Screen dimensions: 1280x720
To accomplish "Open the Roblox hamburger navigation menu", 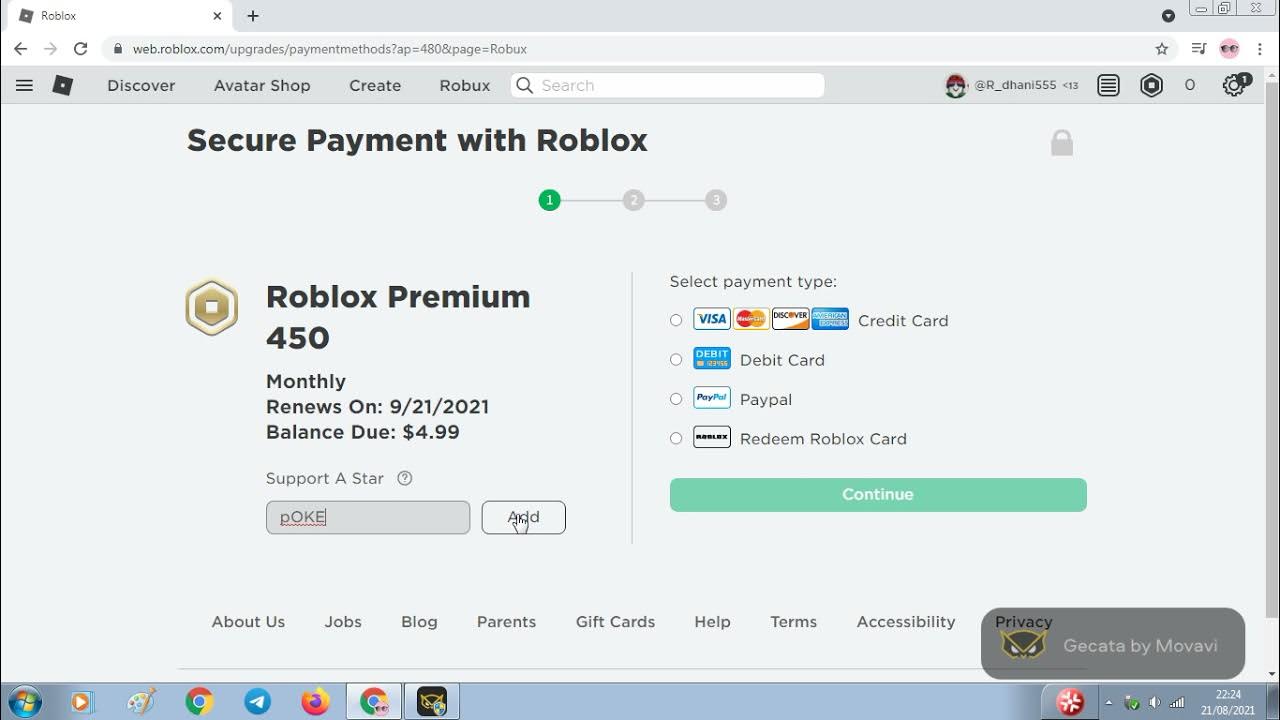I will [x=24, y=85].
